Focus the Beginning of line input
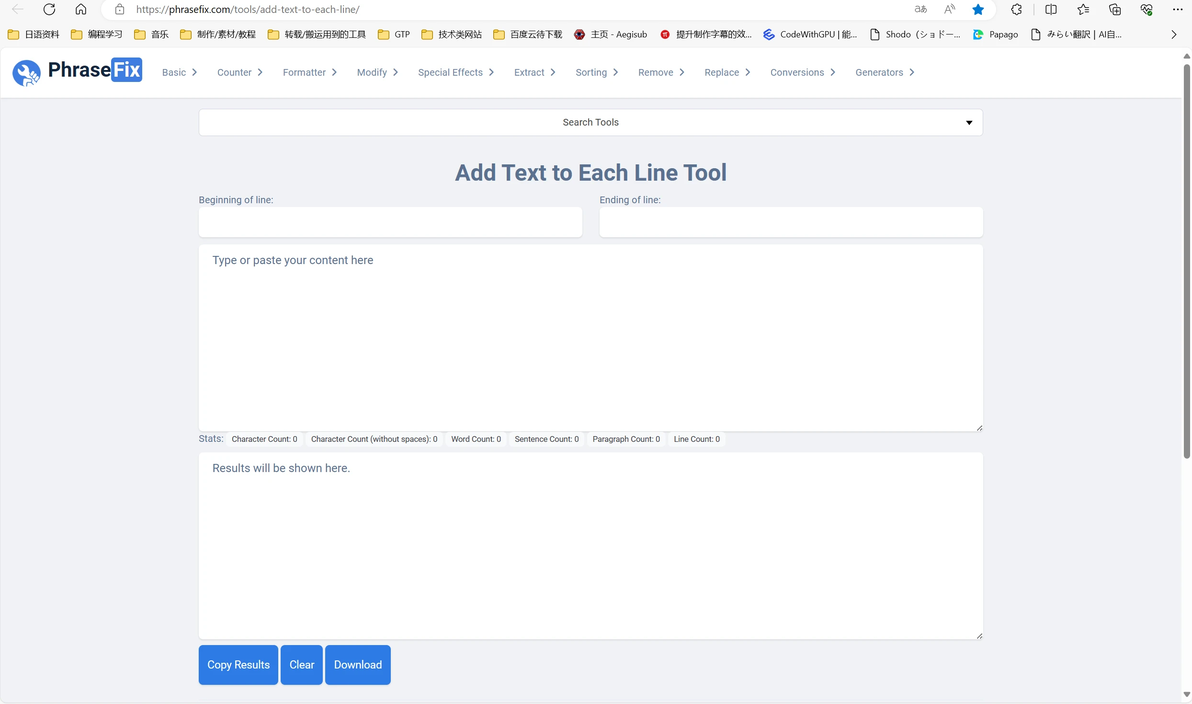1192x704 pixels. point(390,222)
